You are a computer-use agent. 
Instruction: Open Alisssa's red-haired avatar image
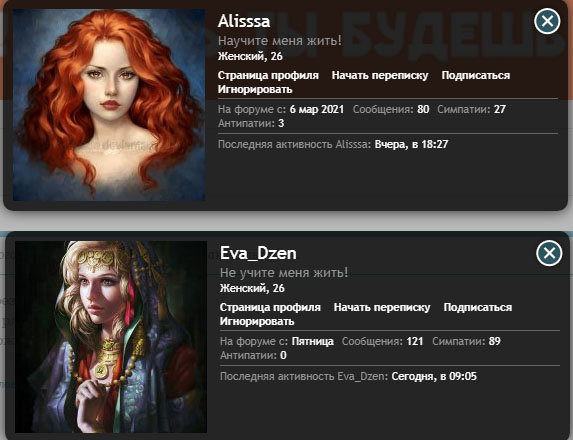109,105
